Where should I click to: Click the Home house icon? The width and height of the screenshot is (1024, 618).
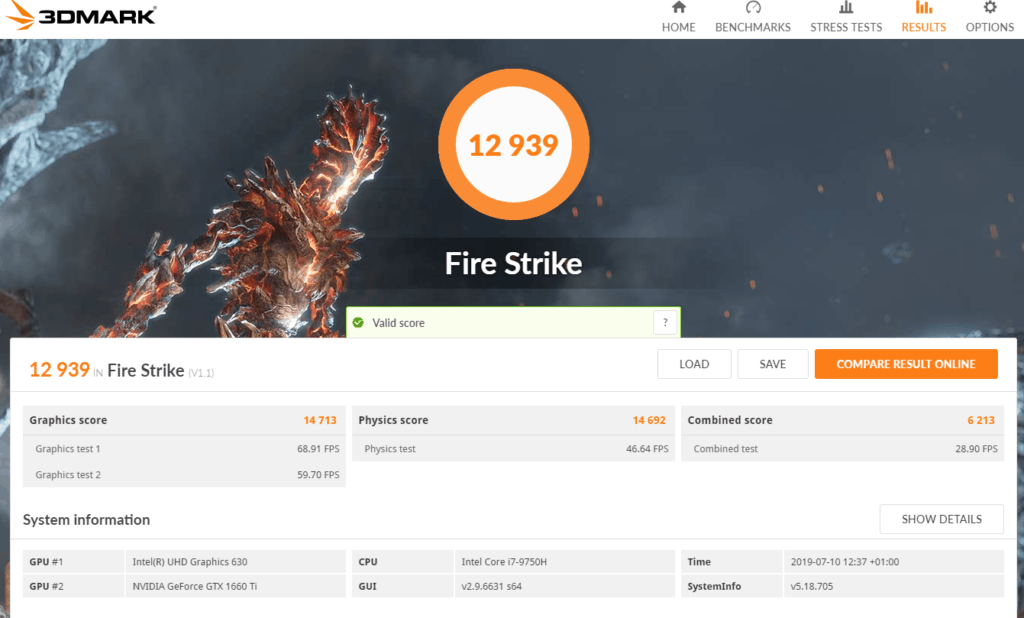(678, 8)
